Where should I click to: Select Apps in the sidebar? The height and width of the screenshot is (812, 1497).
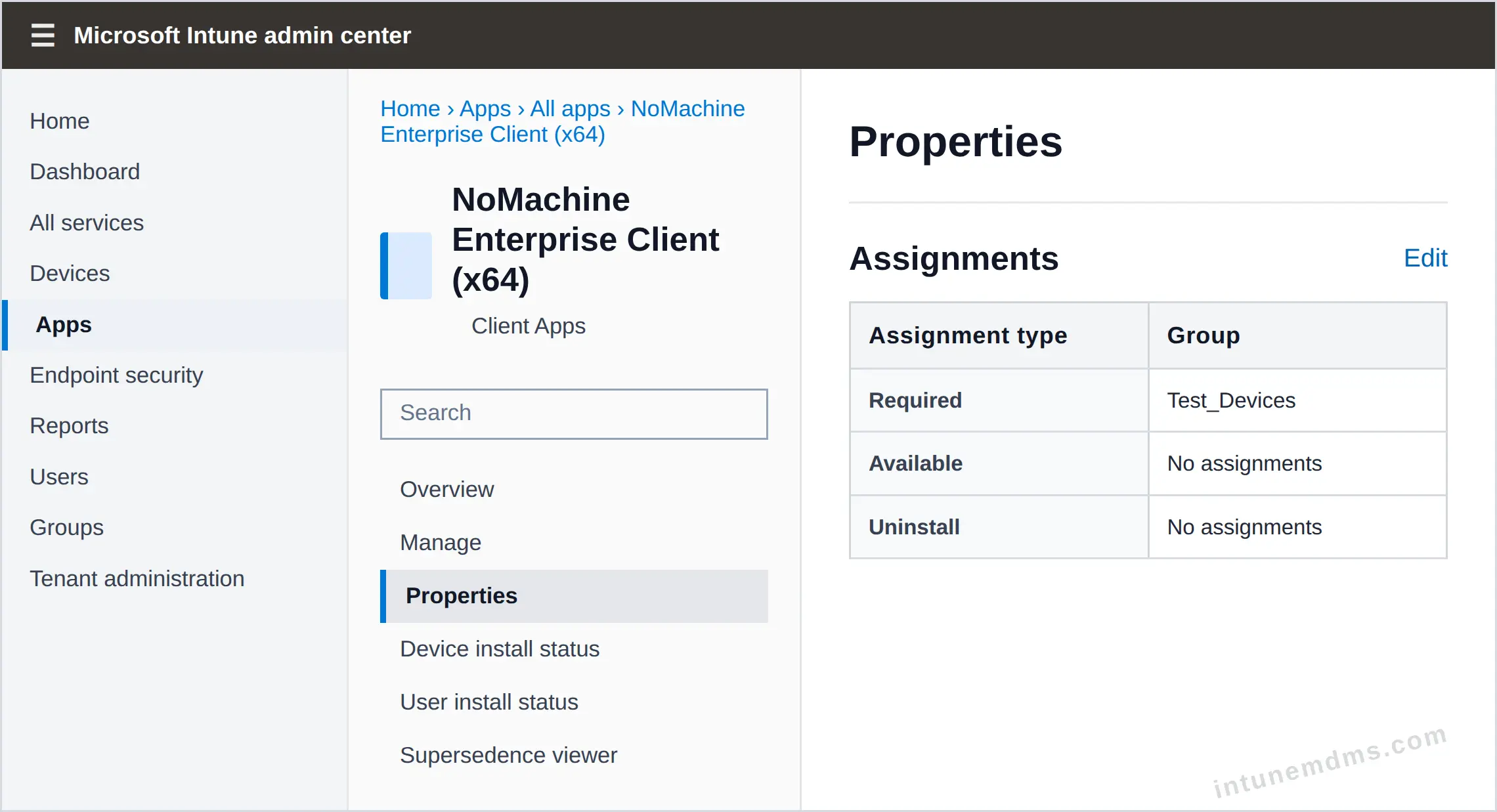point(175,325)
